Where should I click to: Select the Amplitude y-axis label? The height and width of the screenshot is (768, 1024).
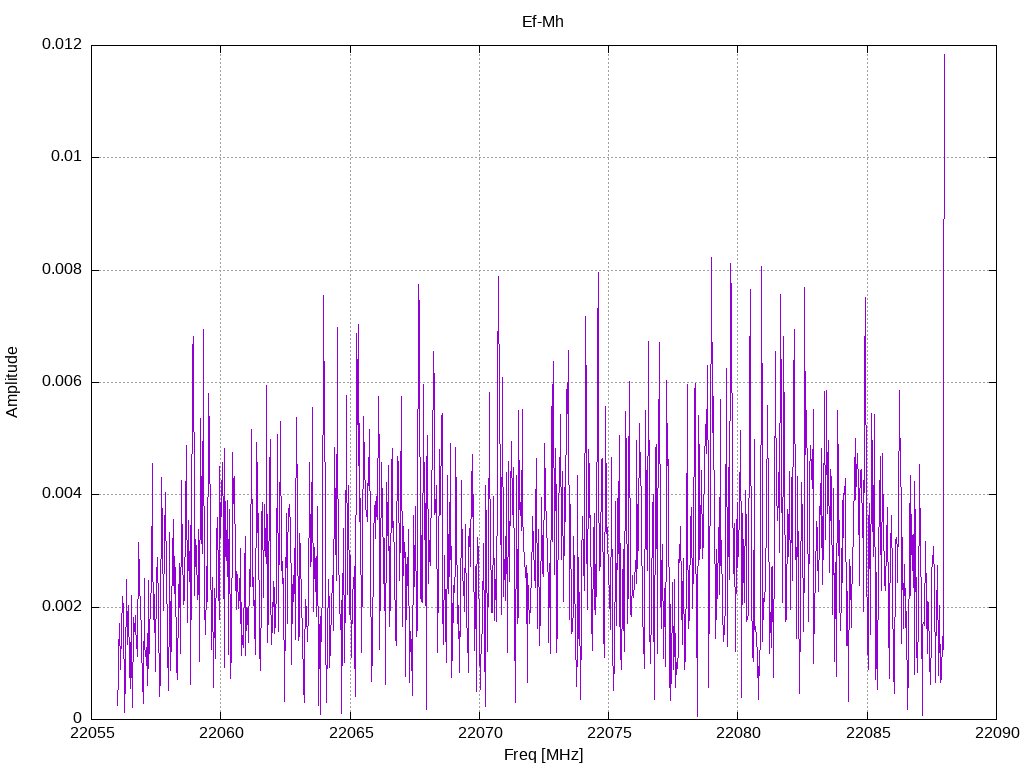12,382
